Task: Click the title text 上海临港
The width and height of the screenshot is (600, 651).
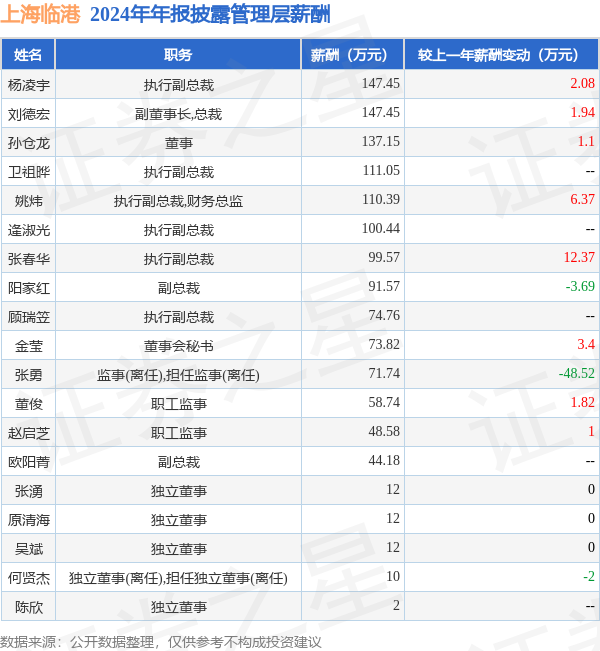Action: 40,14
